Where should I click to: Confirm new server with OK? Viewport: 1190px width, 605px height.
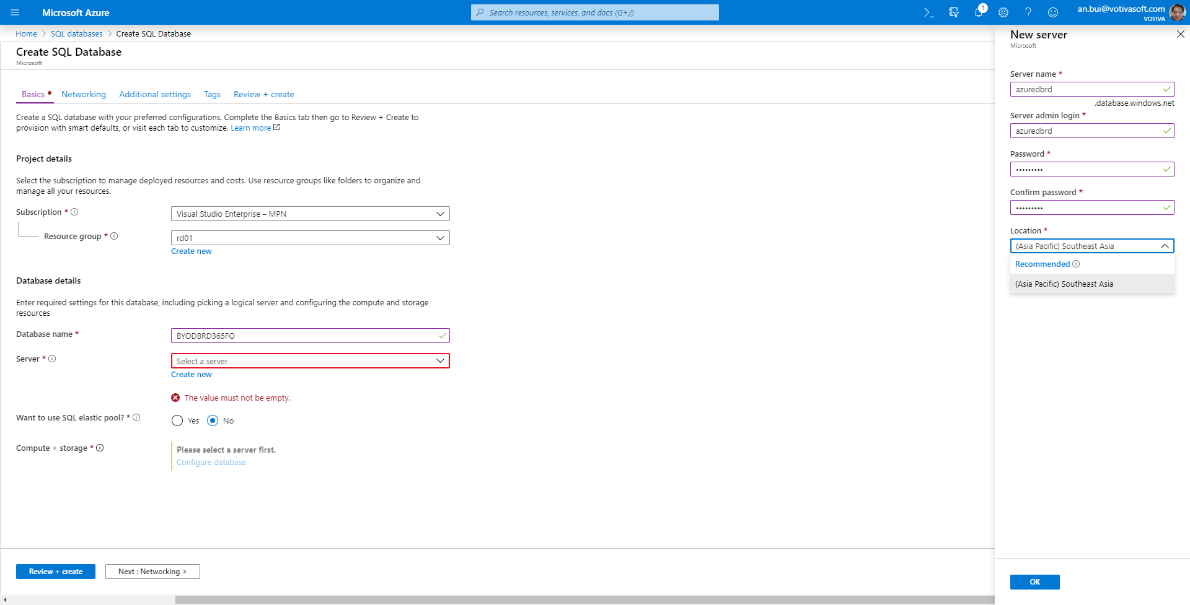[1034, 582]
